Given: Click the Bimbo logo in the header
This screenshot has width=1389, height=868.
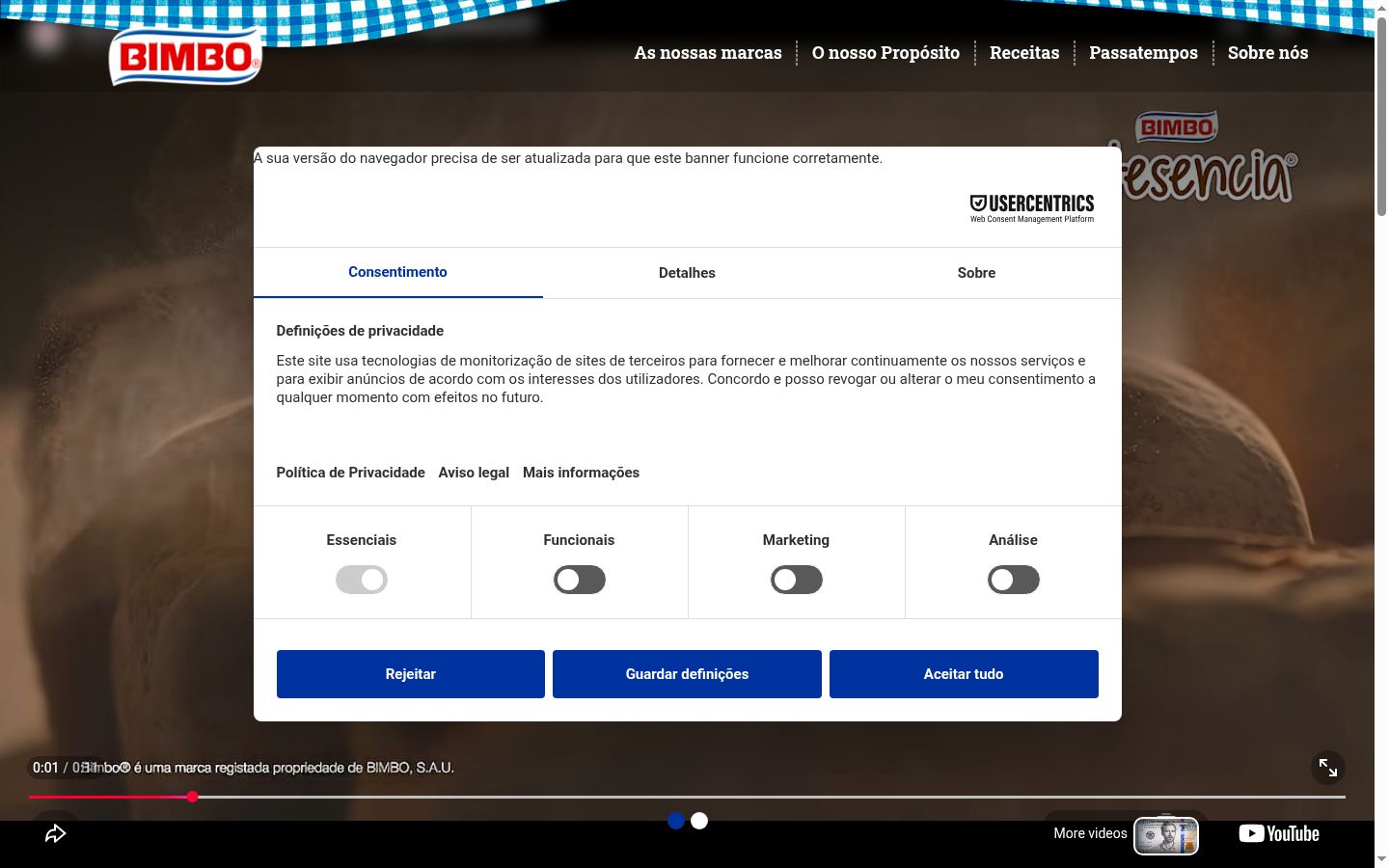Looking at the screenshot, I should (x=185, y=56).
